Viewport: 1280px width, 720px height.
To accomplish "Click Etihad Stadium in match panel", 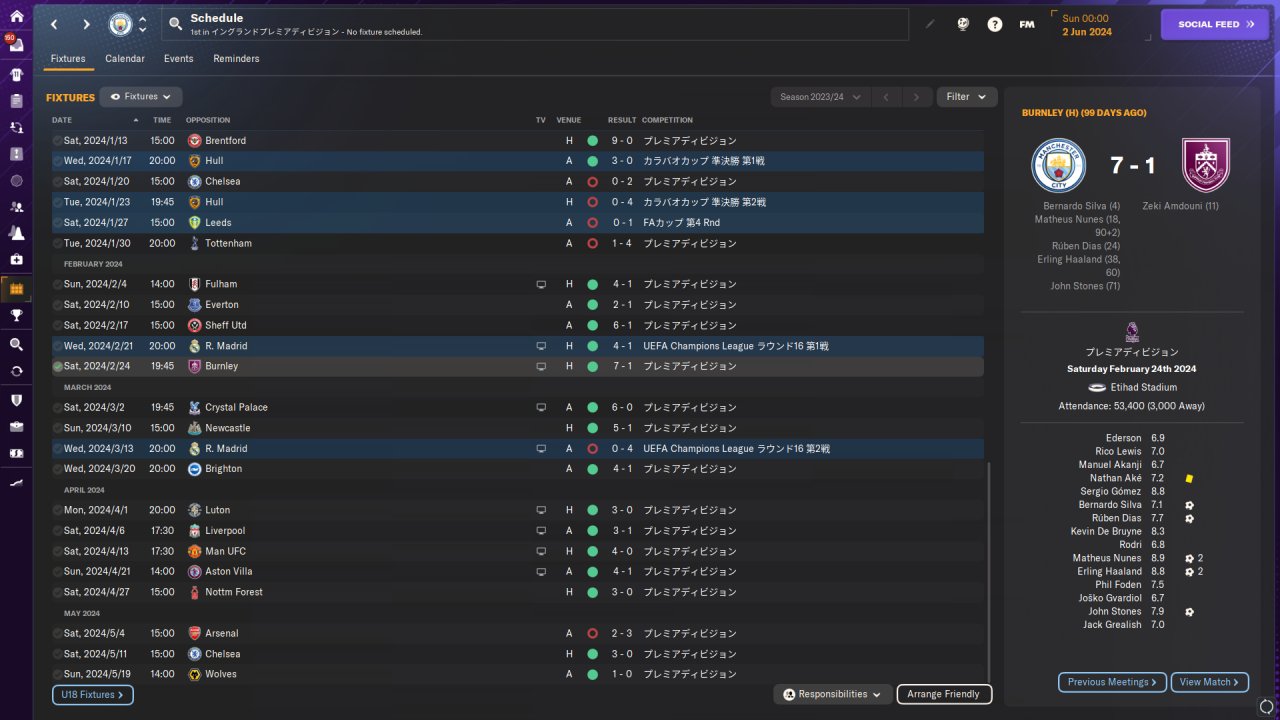I will coord(1144,387).
